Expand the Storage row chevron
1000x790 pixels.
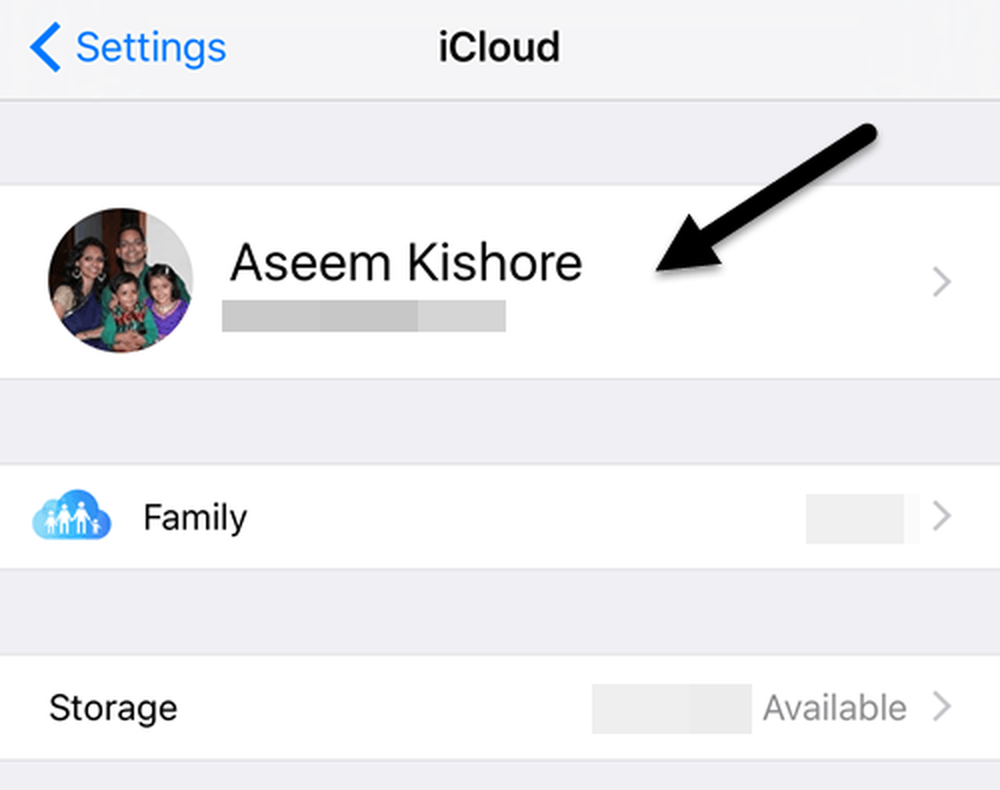pos(942,706)
